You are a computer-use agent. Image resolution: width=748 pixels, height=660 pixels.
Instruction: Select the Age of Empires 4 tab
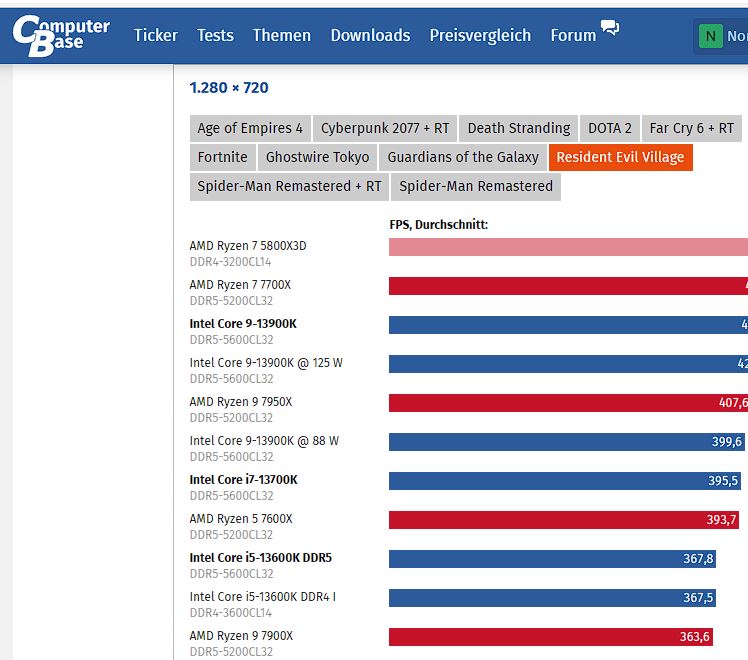(x=250, y=128)
